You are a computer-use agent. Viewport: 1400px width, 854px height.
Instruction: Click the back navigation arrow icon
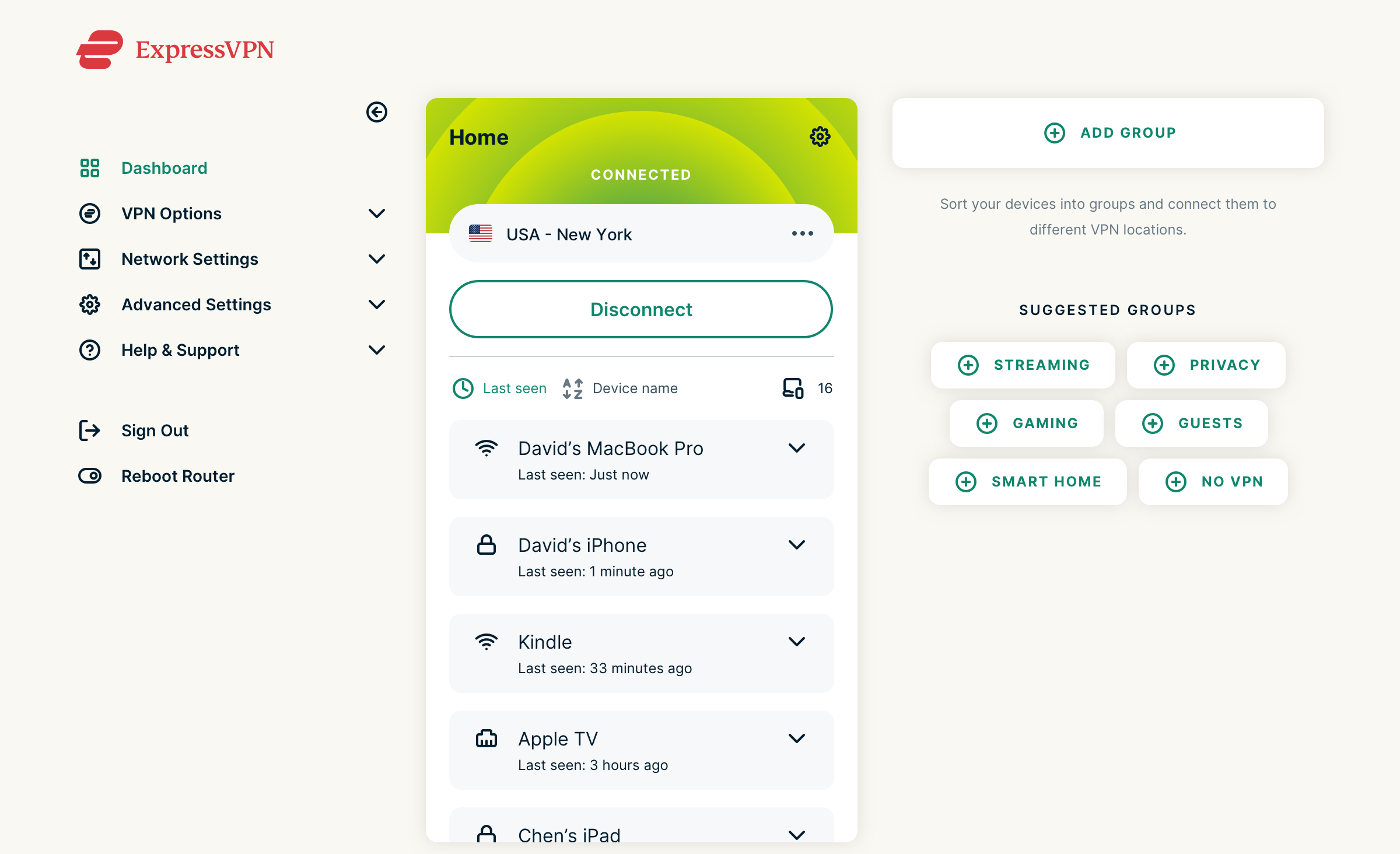[x=377, y=112]
